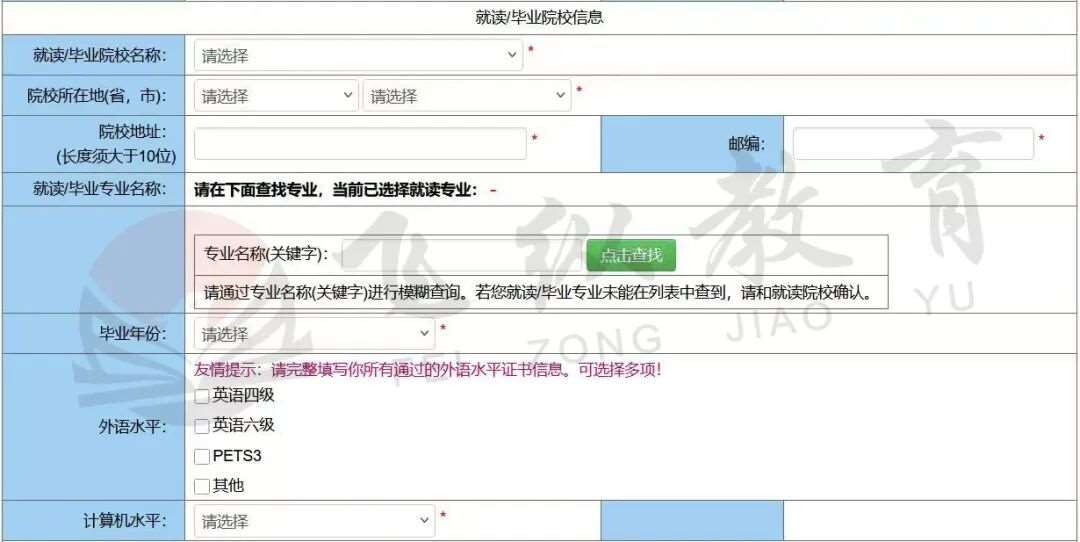
Task: Click the 专业名称(关键字) search box
Action: (x=460, y=255)
